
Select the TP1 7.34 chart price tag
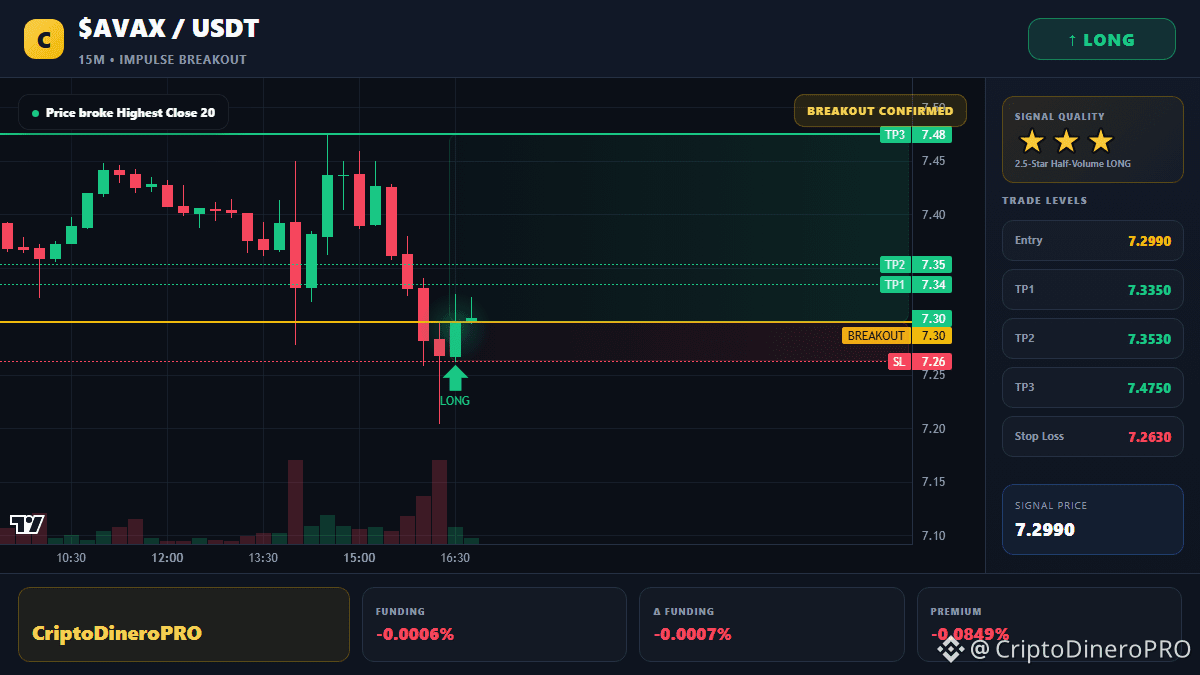pos(916,285)
